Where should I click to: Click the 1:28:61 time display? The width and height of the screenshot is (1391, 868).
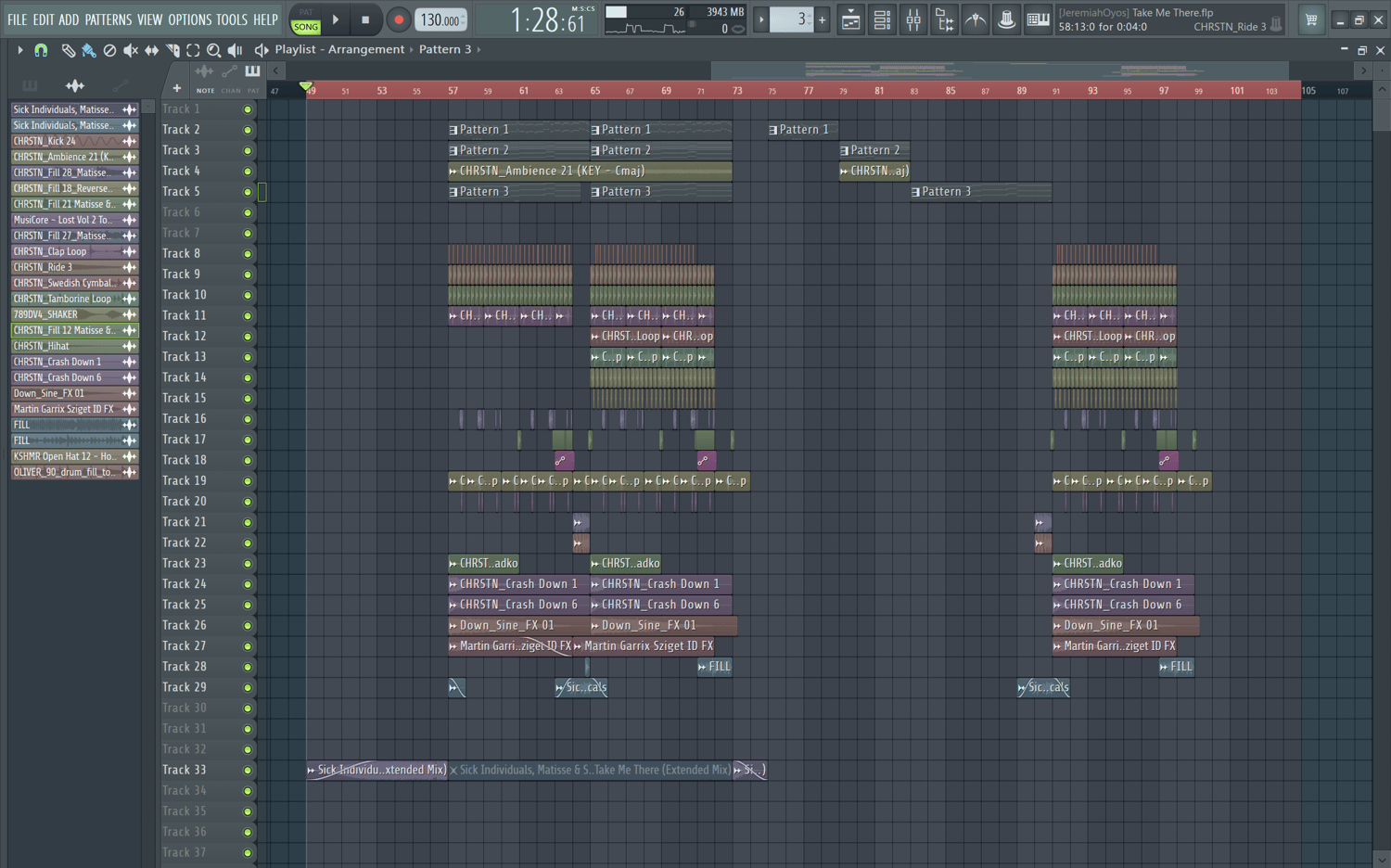[549, 20]
